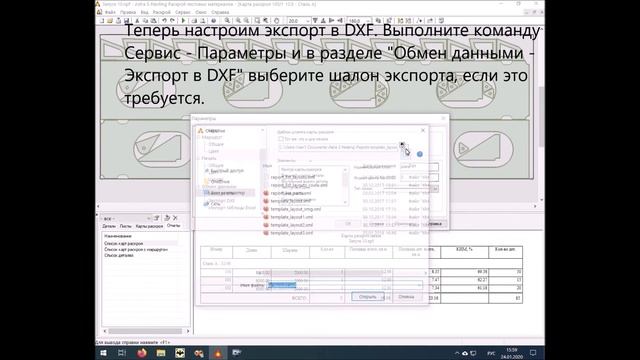Image resolution: width=640 pixels, height=360 pixels.
Task: Open the 160.0 value dropdown in toolbar
Action: click(368, 20)
